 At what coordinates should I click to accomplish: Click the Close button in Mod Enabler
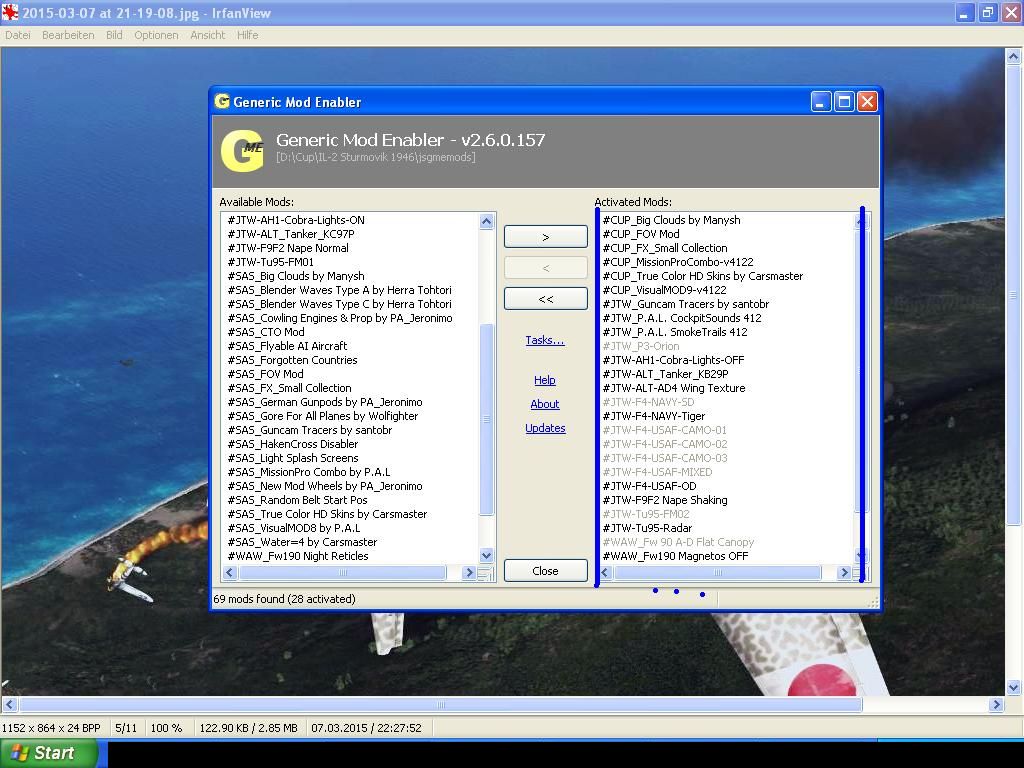[x=545, y=571]
